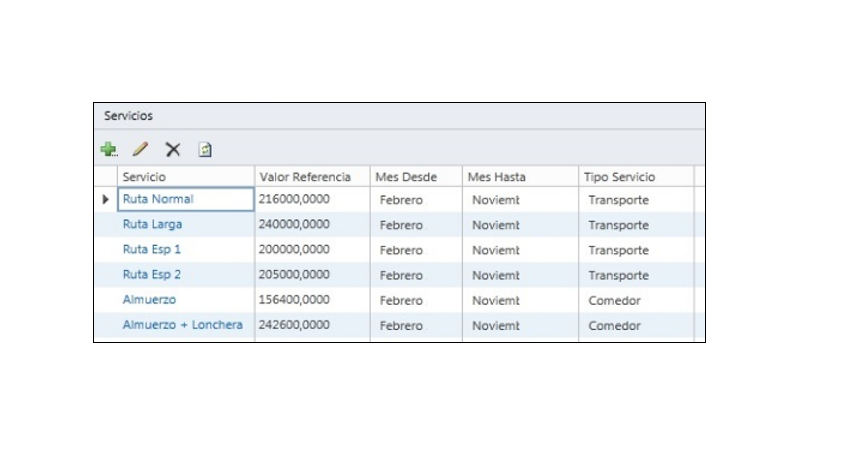Click Comedor in the Almuerzo row

tap(614, 300)
